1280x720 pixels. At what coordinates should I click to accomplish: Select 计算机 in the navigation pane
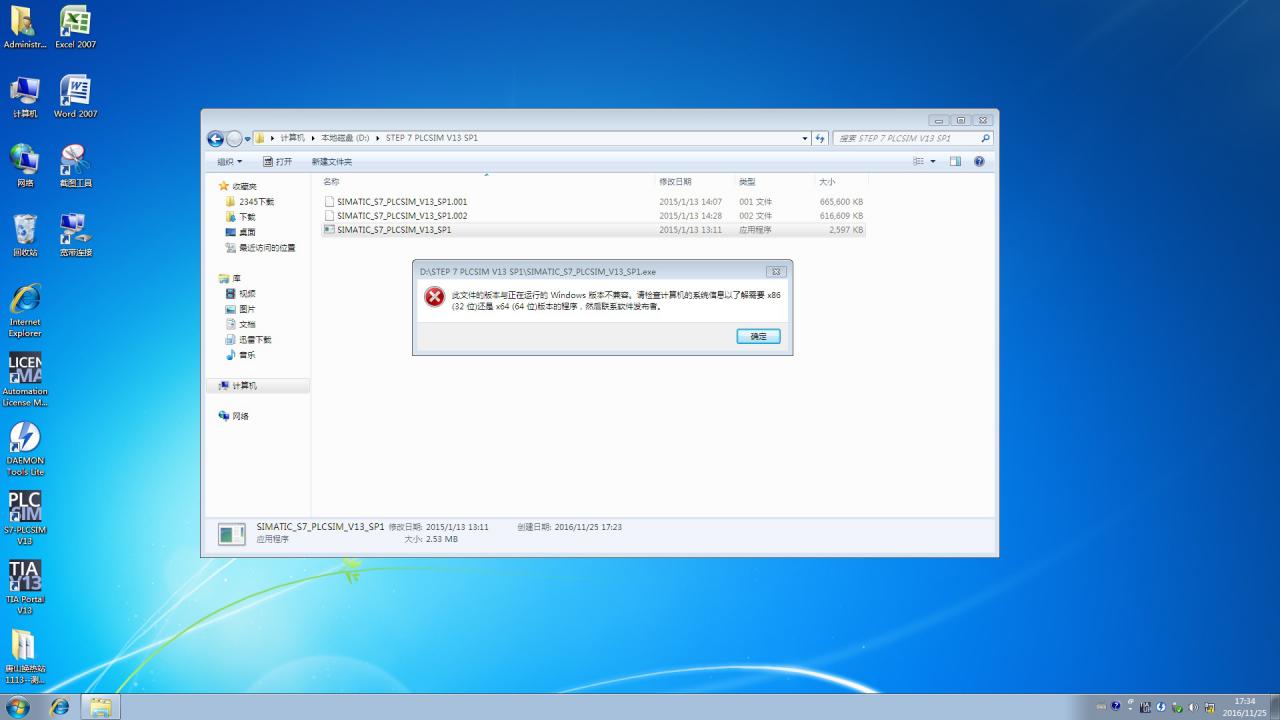pyautogui.click(x=244, y=386)
